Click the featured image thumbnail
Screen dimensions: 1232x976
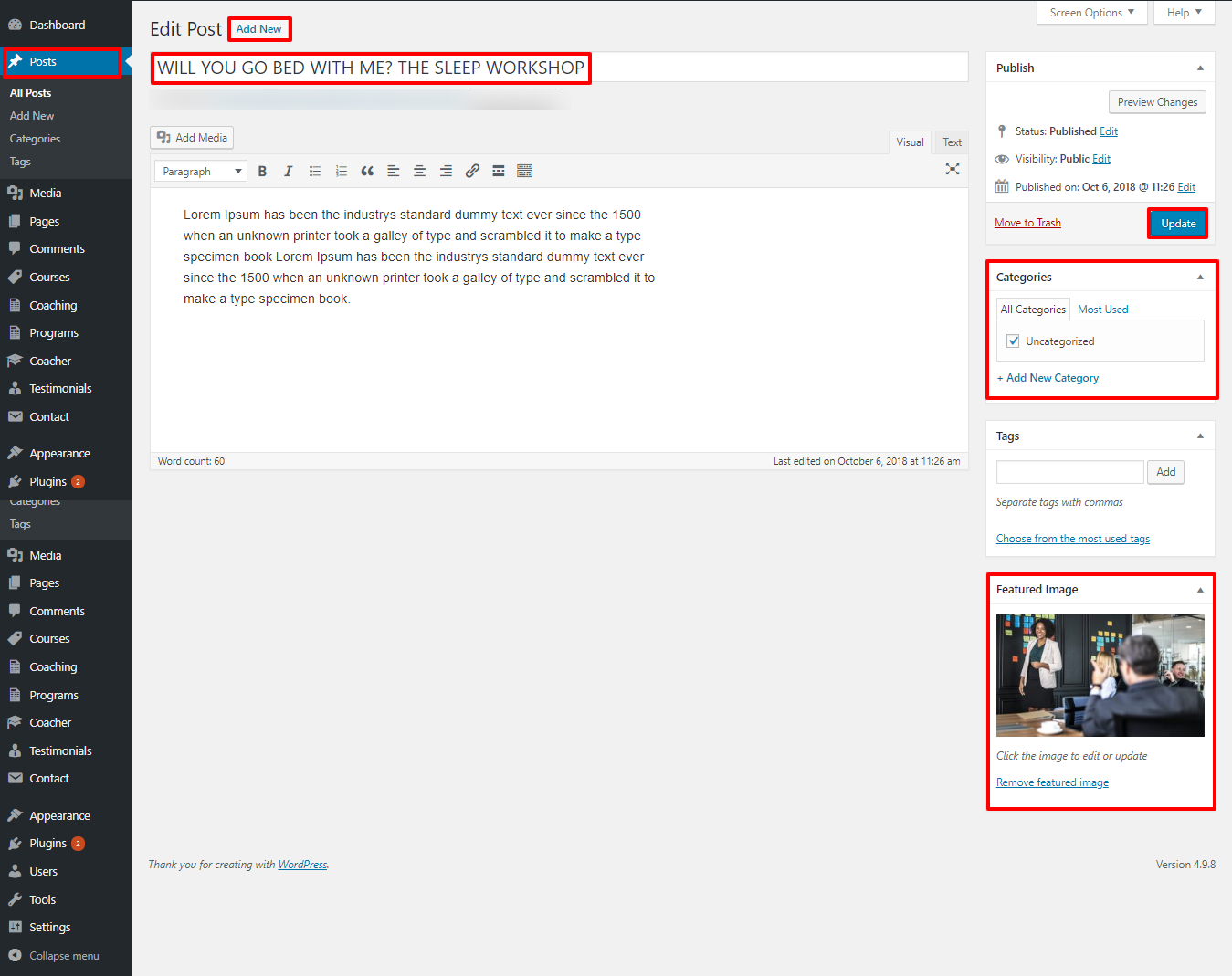click(1100, 676)
